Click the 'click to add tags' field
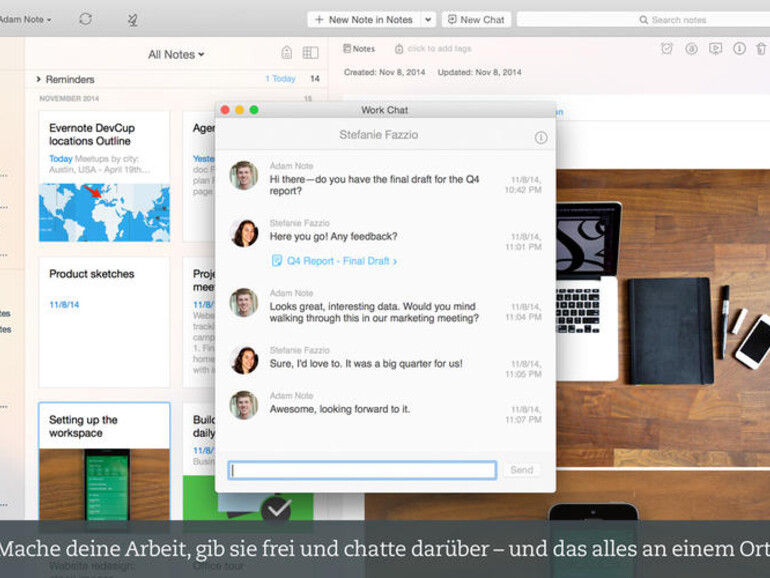770x578 pixels. (439, 49)
